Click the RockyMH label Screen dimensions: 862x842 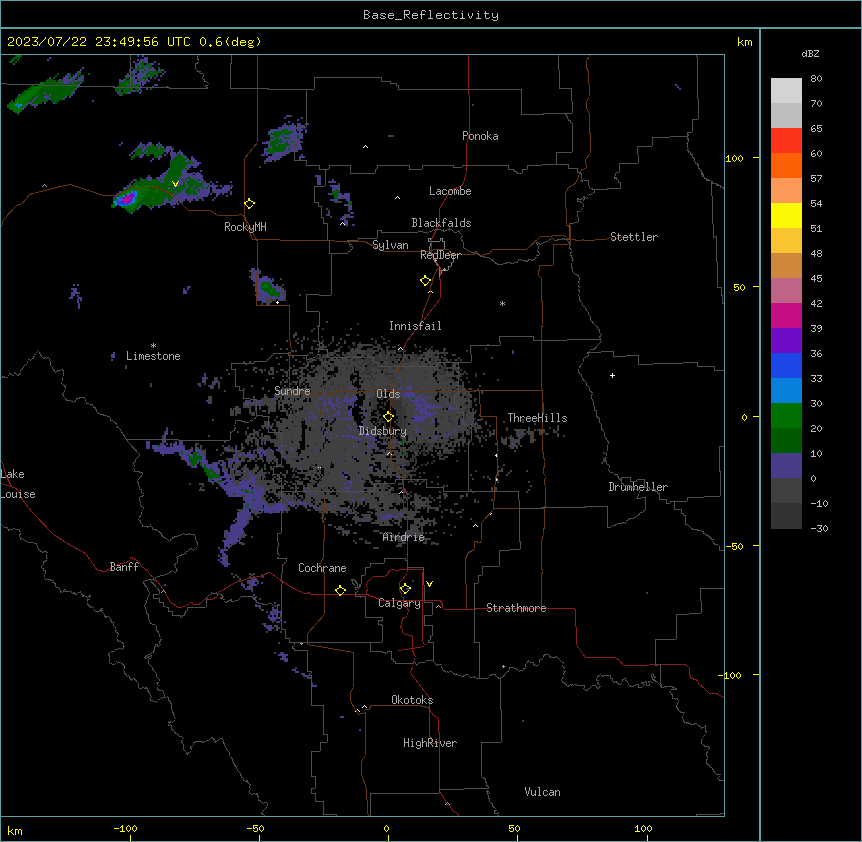pos(245,227)
